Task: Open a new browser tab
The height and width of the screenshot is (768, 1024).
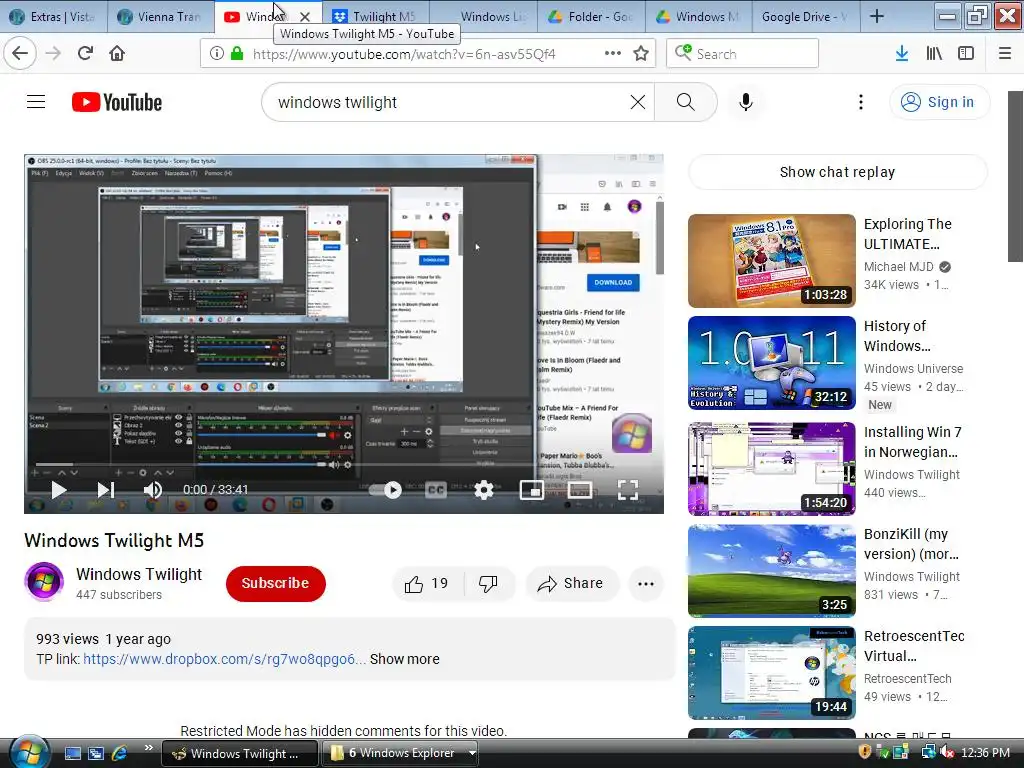Action: (x=877, y=16)
